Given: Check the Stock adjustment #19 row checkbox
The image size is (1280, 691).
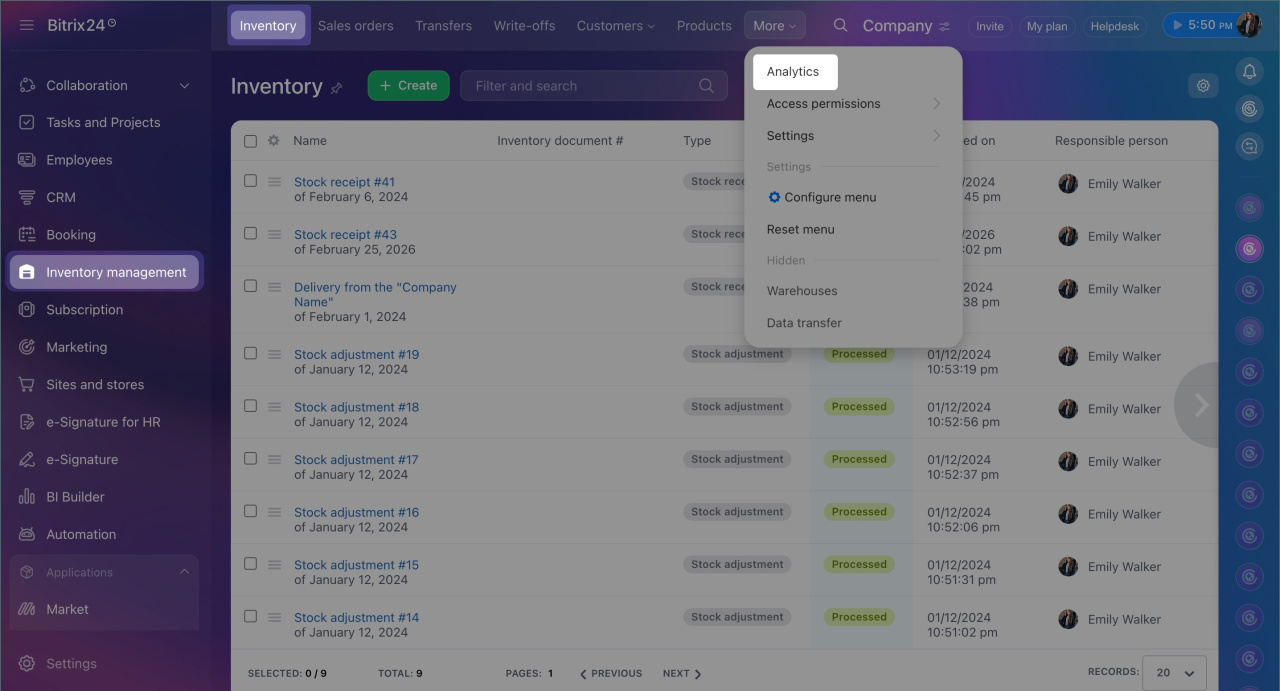Looking at the screenshot, I should click(251, 353).
